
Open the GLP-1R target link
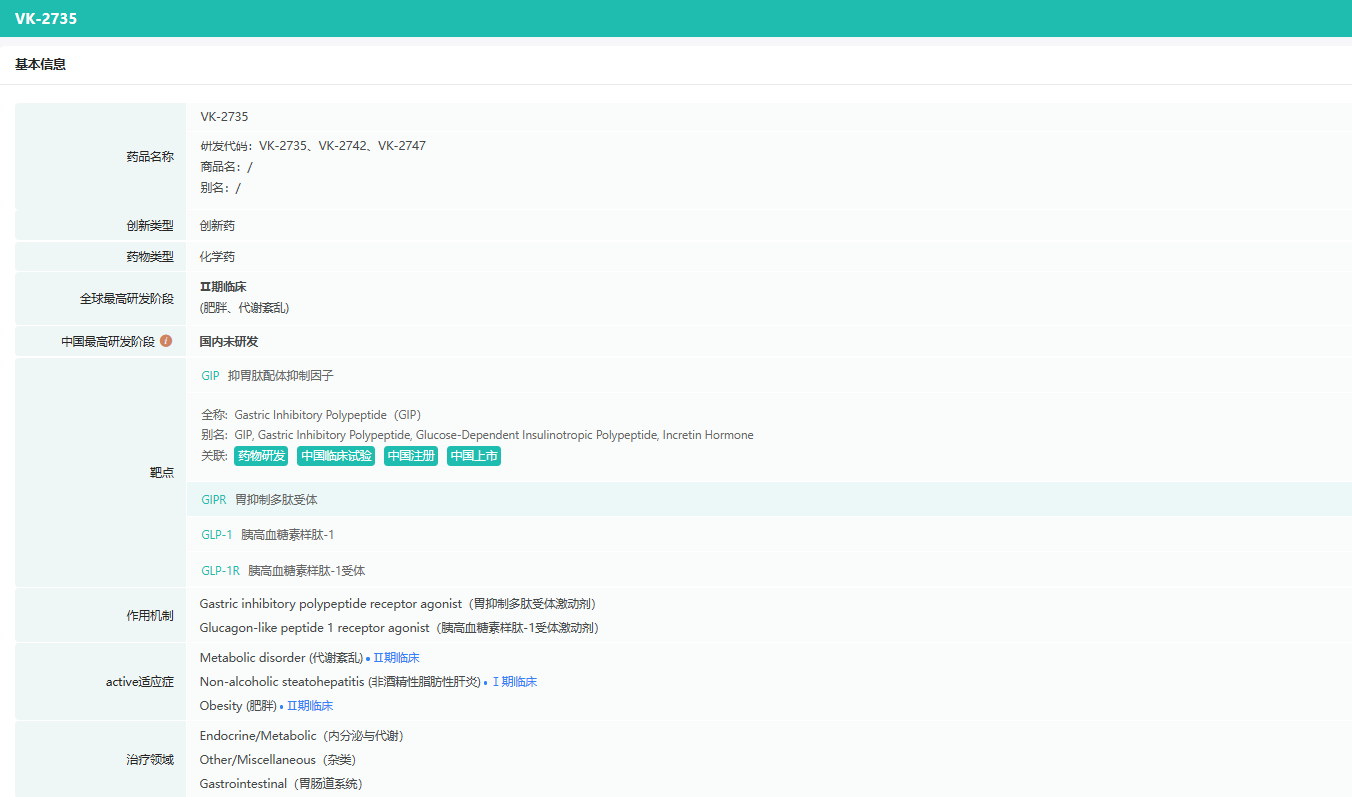(x=221, y=571)
